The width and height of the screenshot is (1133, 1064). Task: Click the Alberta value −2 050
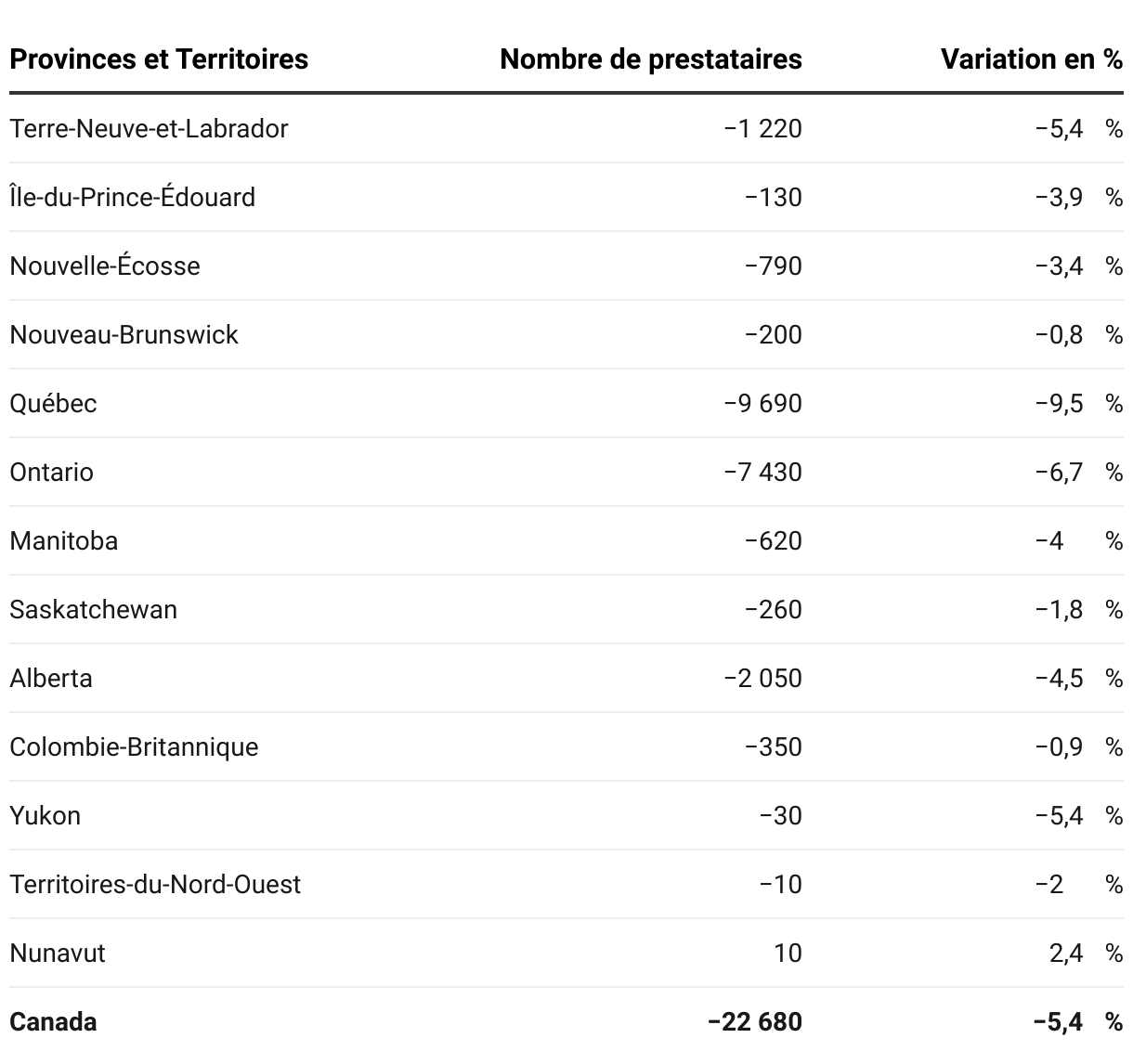[762, 678]
